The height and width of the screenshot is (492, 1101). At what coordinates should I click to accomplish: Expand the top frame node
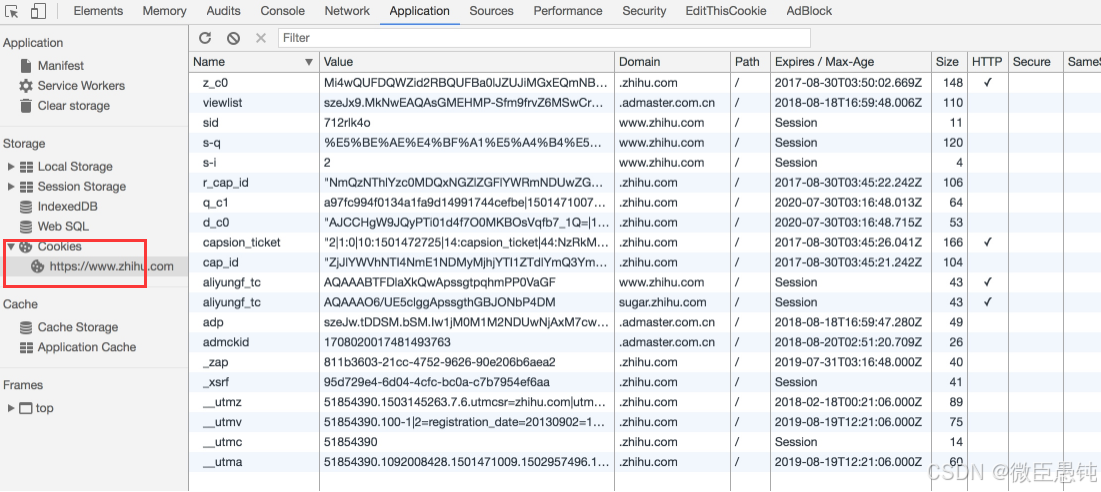(x=11, y=408)
